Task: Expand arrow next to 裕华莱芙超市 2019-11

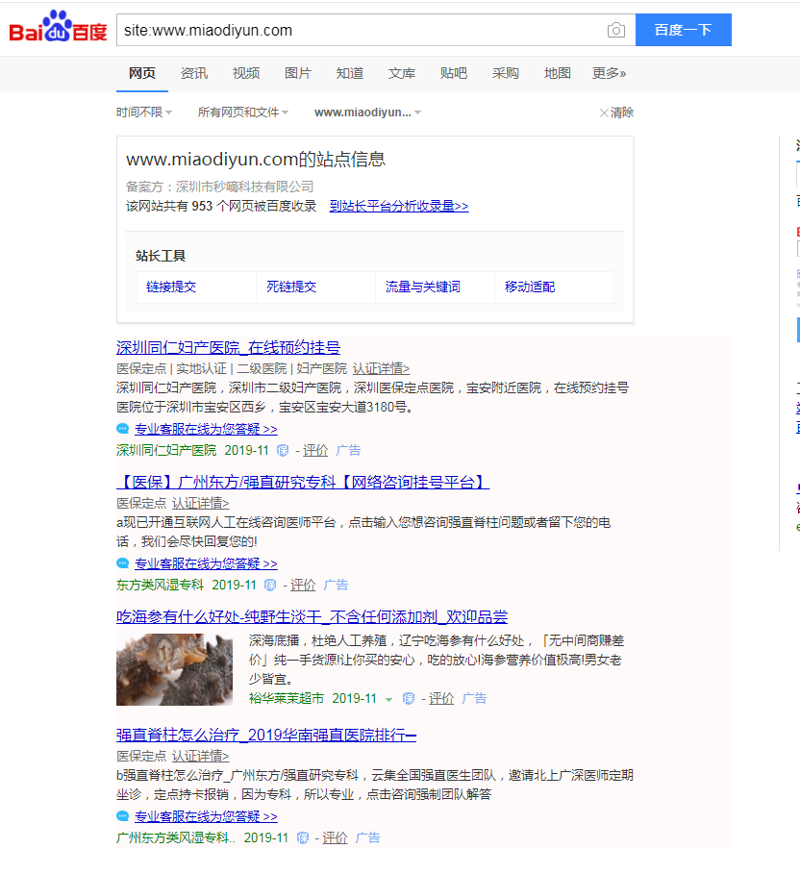Action: coord(389,699)
